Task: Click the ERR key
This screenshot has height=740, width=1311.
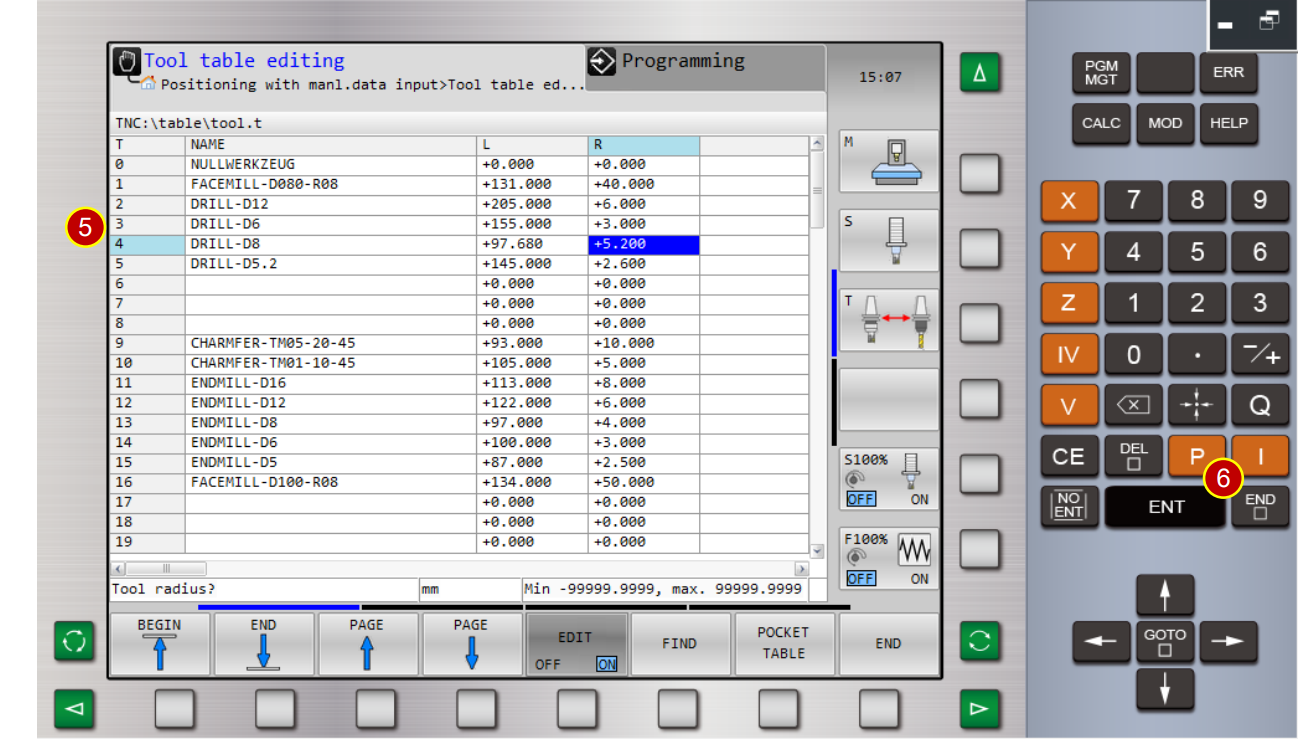Action: (x=1229, y=73)
